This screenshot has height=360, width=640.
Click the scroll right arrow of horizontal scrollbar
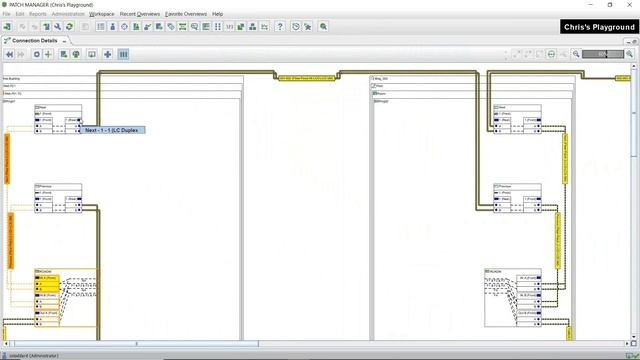[627, 344]
